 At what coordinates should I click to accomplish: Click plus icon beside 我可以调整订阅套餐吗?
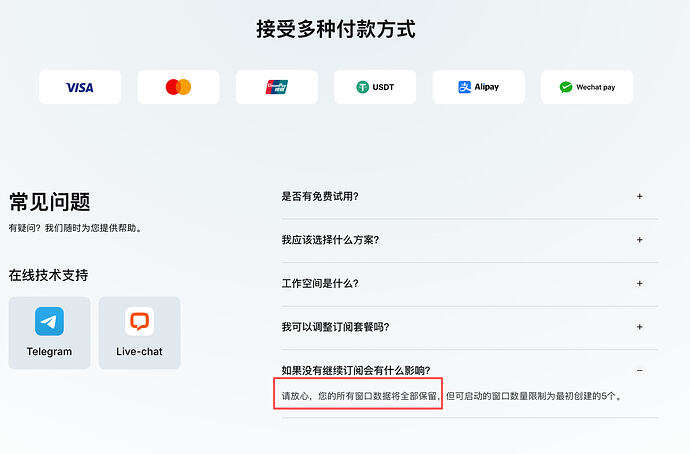pyautogui.click(x=640, y=327)
